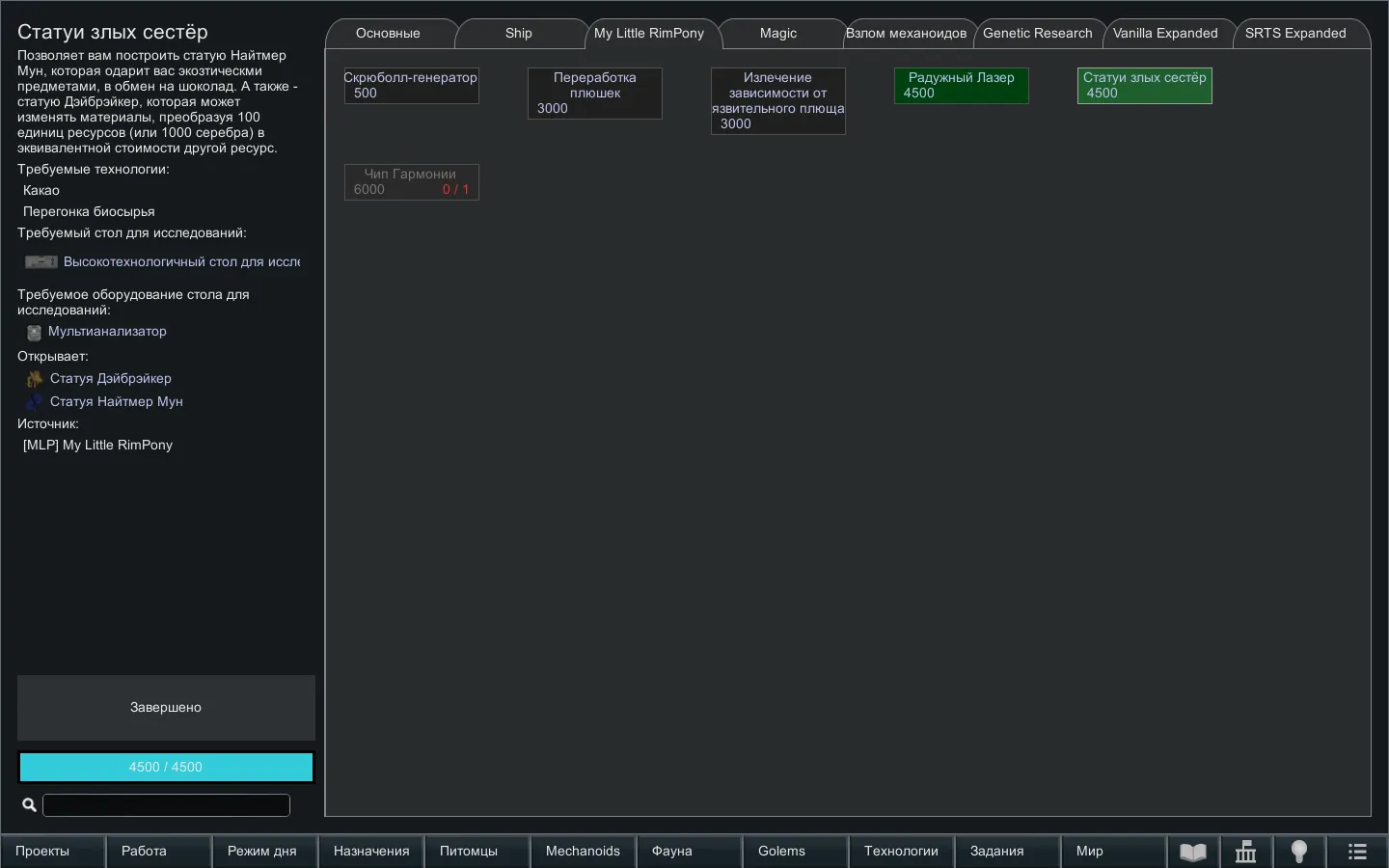
Task: Open the Mechanoids bottom menu tab
Action: [x=583, y=852]
